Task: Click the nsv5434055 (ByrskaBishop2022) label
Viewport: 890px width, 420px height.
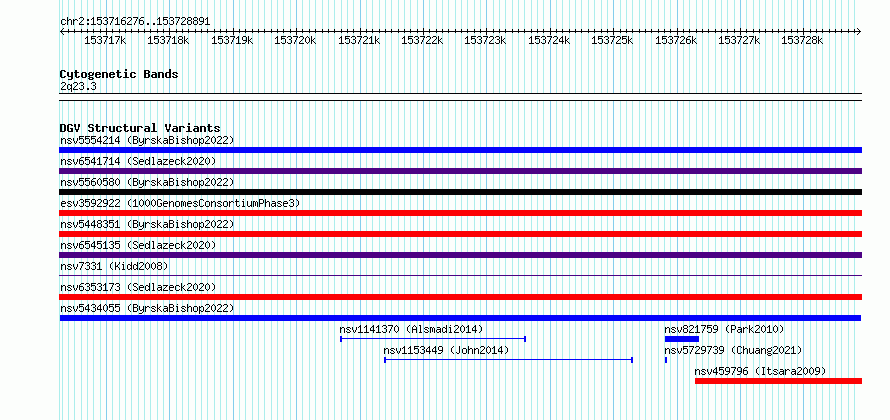Action: tap(147, 308)
